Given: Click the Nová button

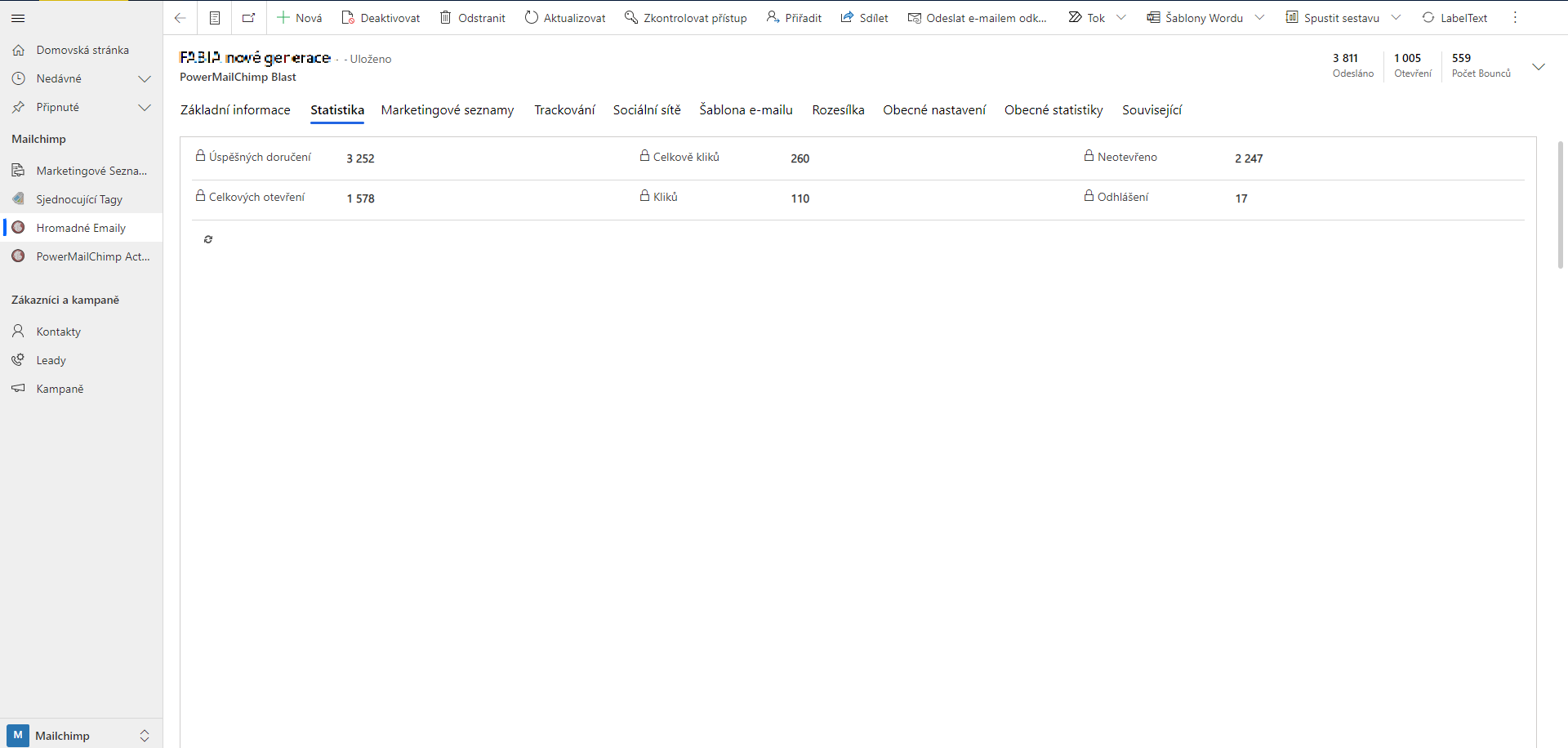Looking at the screenshot, I should point(300,18).
